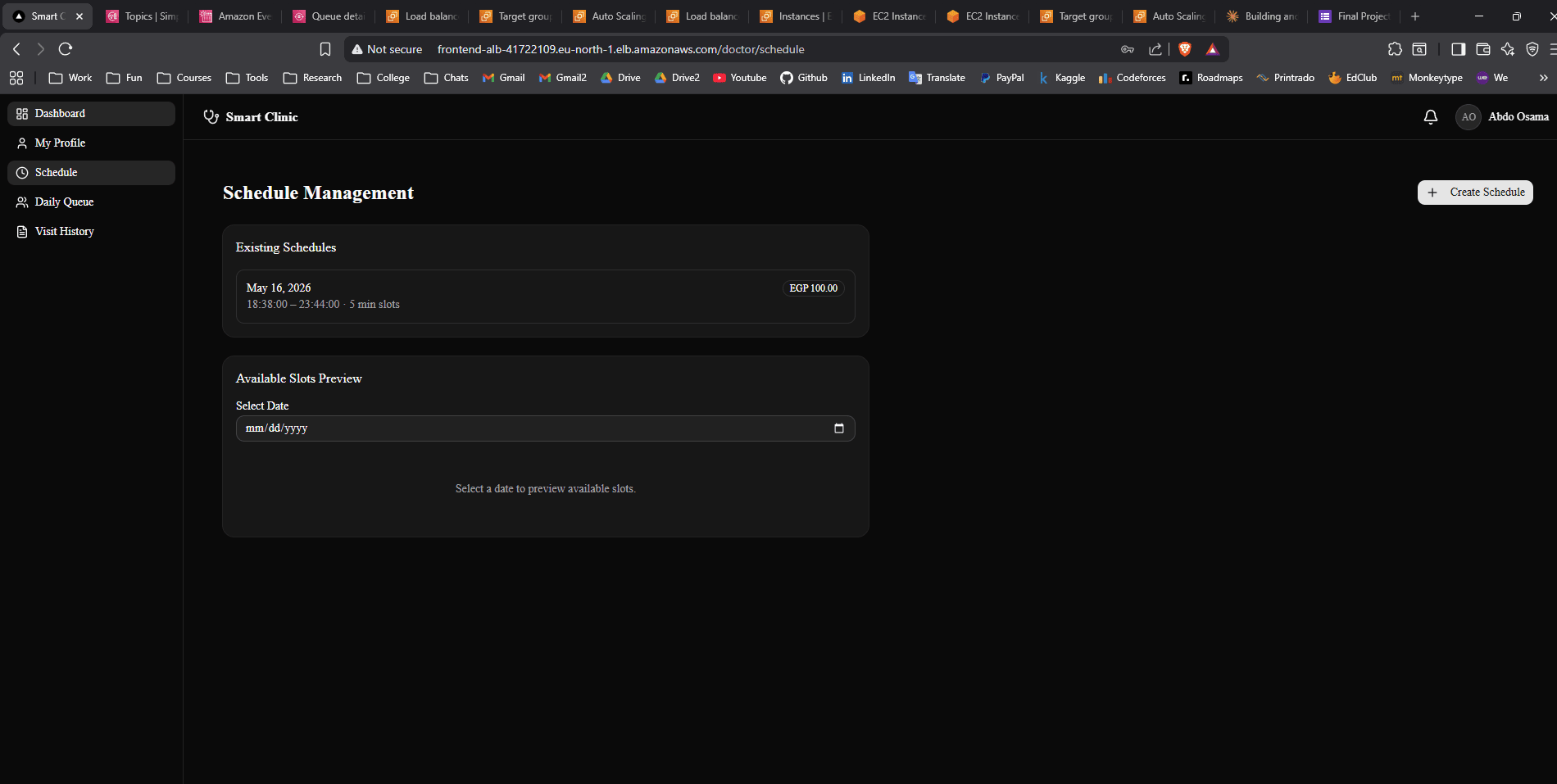Screen dimensions: 1557x784
Task: Click the Brave Rewards triangle icon
Action: coord(1212,49)
